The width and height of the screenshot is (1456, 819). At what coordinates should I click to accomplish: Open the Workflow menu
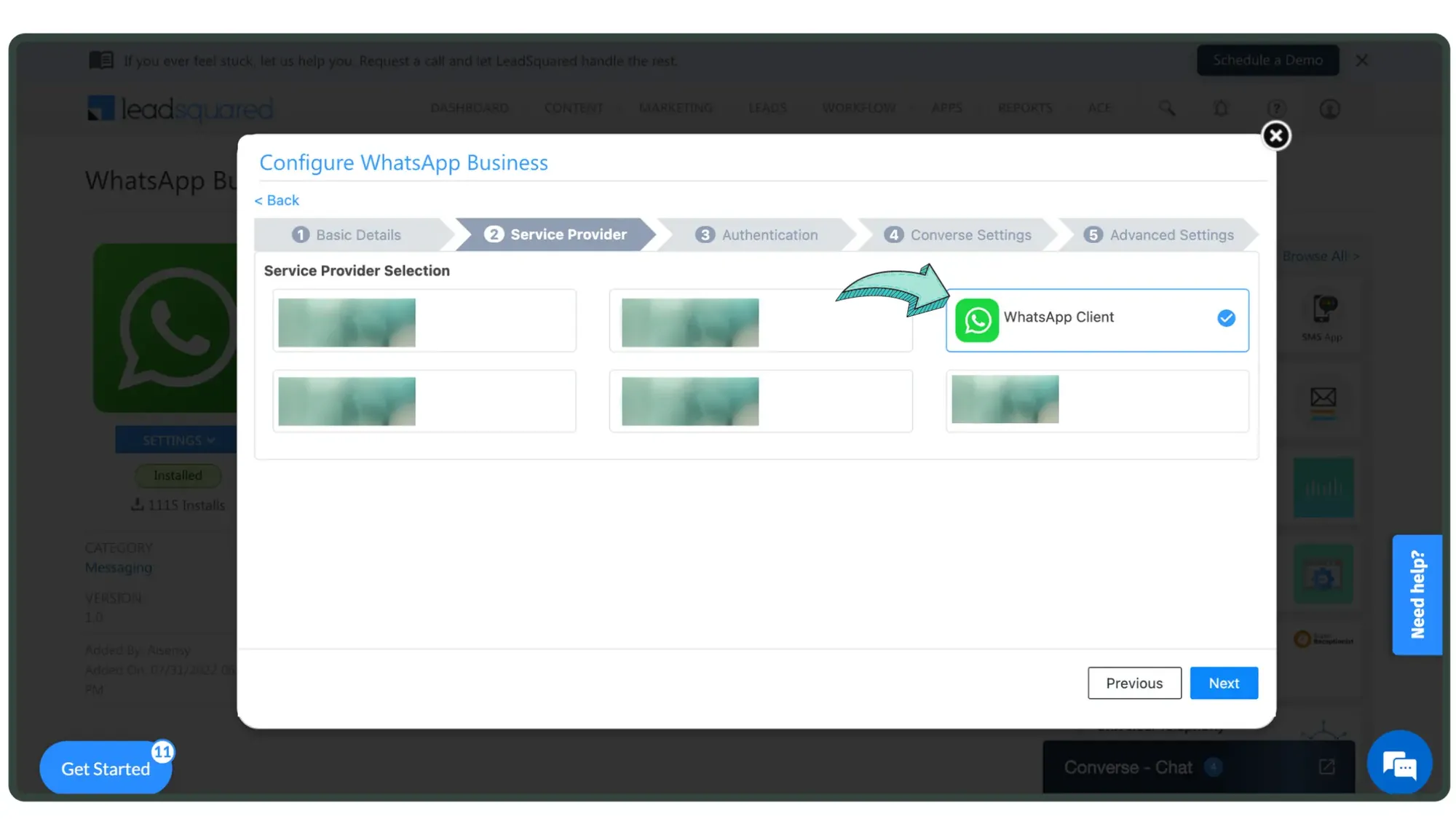[859, 108]
